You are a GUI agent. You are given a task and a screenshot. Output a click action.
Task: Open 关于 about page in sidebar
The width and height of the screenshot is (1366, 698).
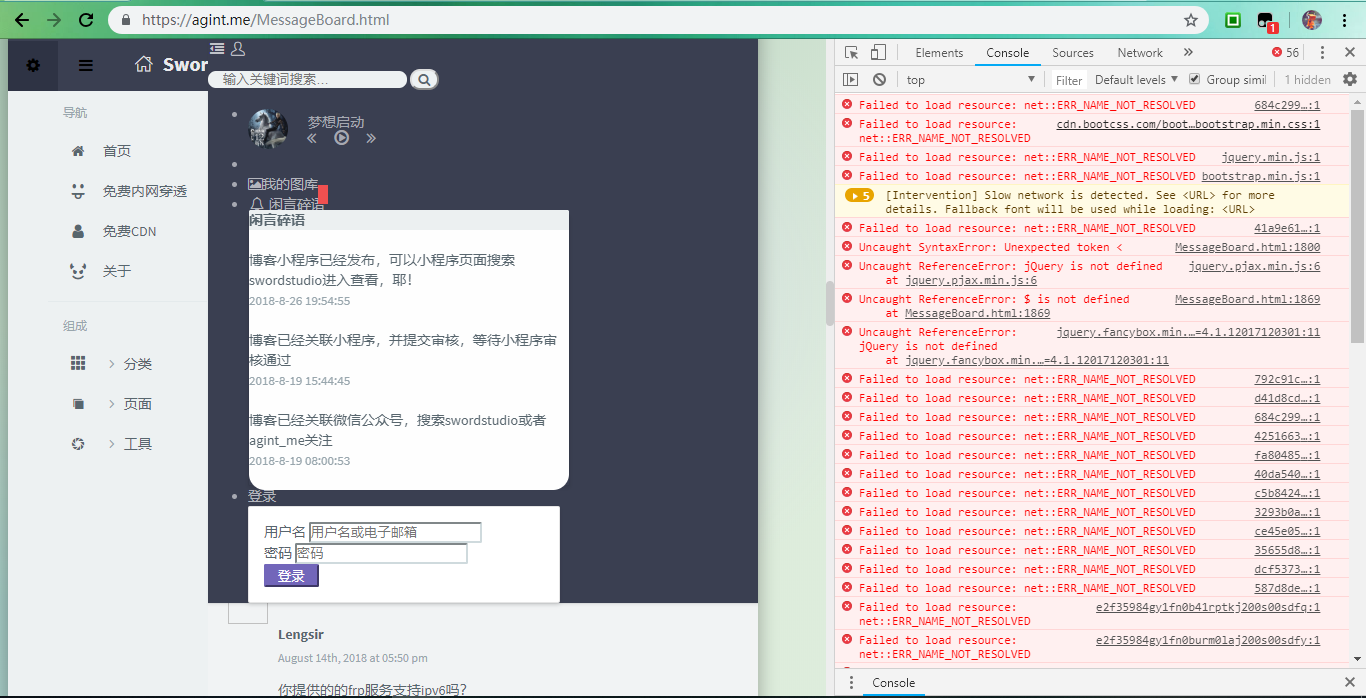tap(116, 271)
